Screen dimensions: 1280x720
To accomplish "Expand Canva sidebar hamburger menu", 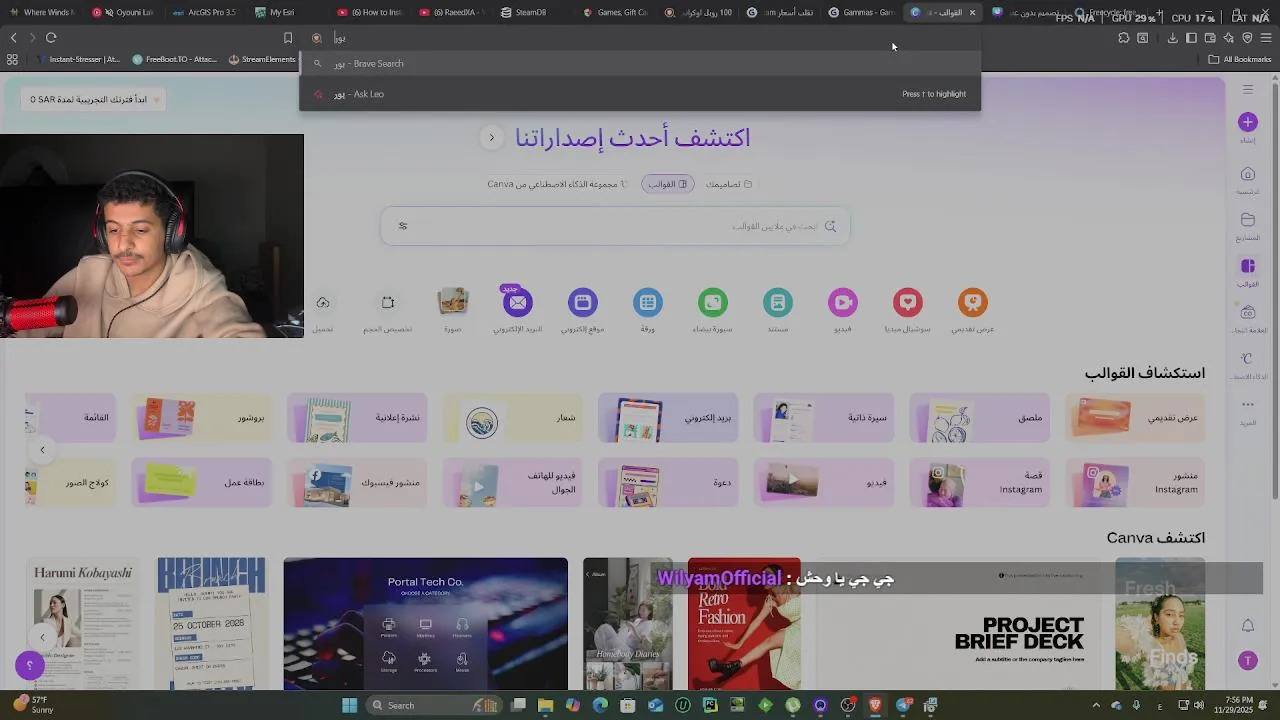I will point(1247,90).
